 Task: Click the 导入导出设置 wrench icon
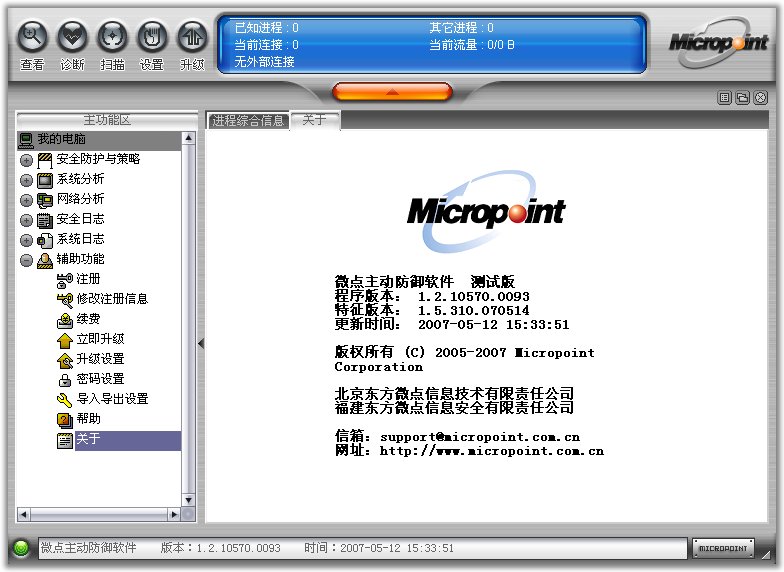pos(65,400)
